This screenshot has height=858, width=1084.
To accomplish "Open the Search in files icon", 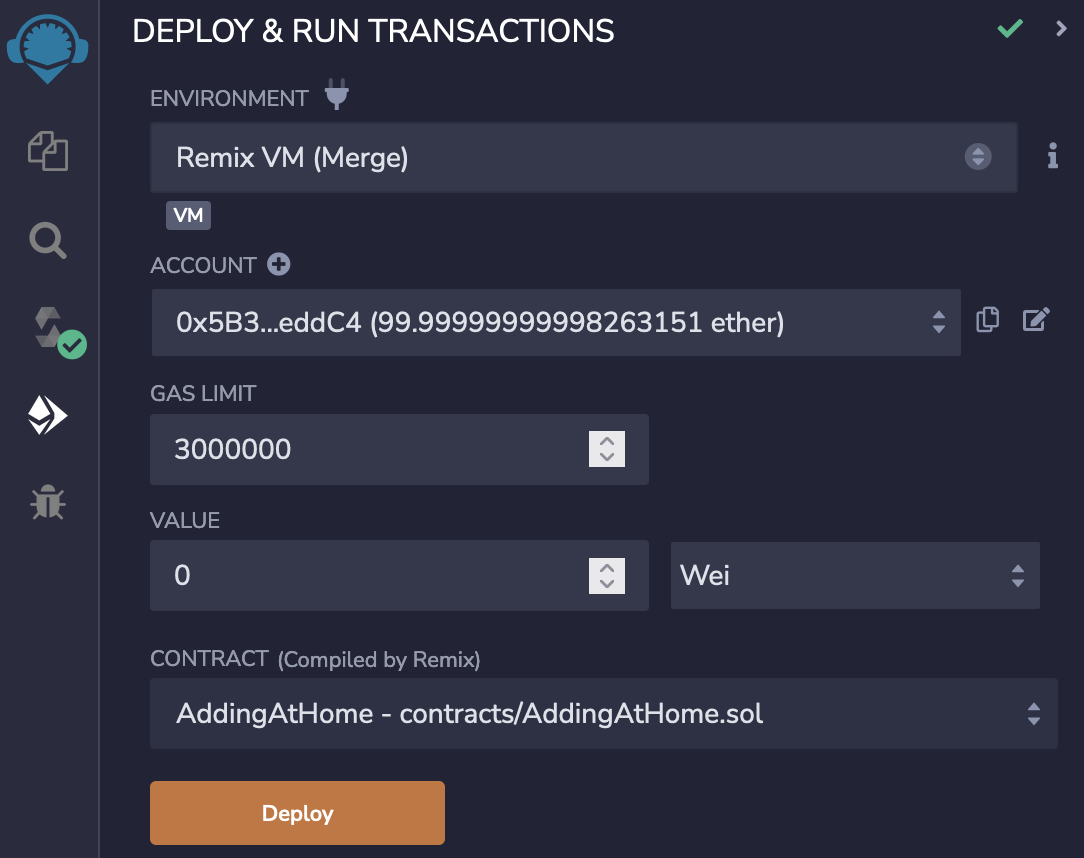I will point(48,240).
